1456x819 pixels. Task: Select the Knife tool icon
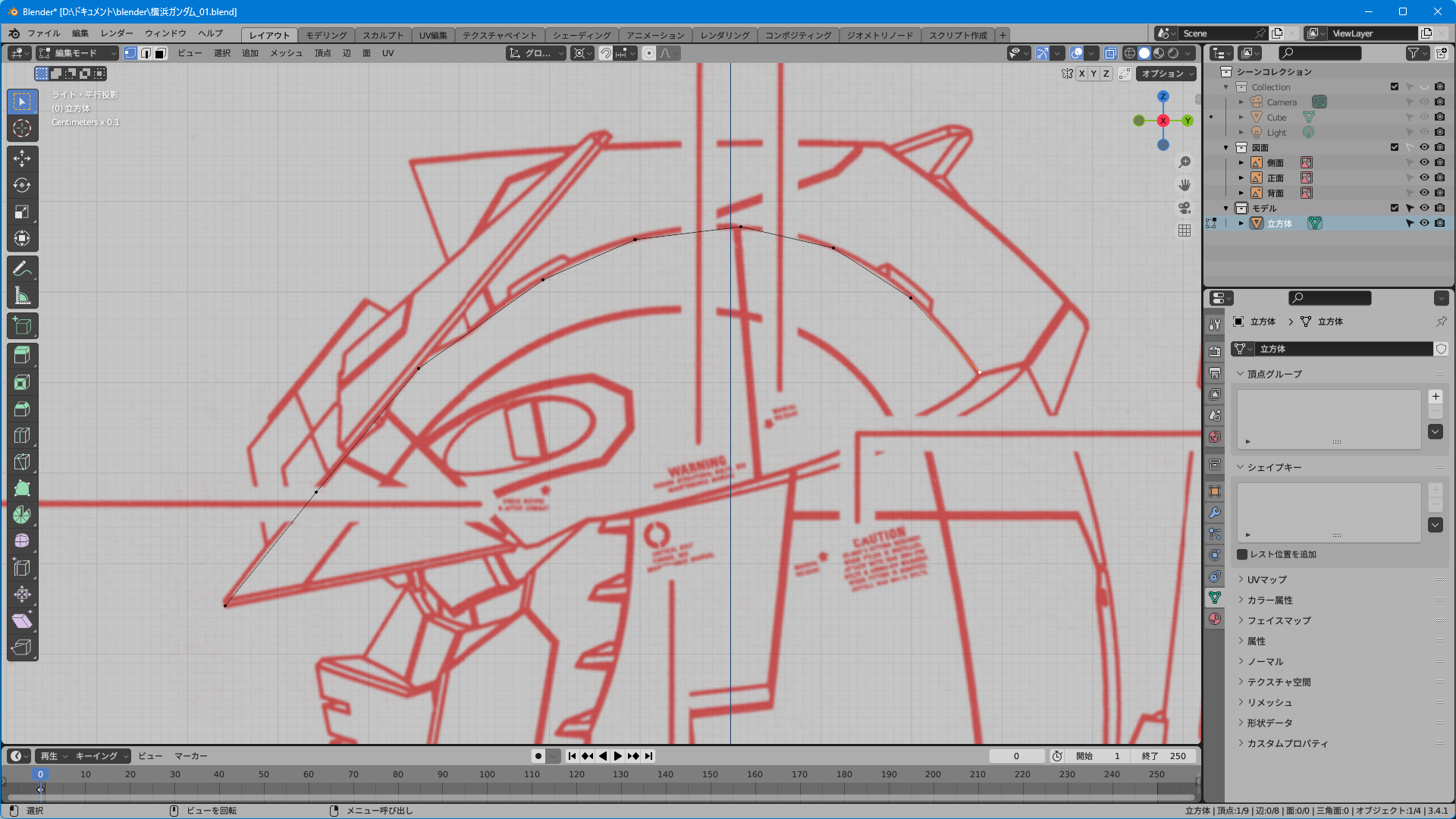pyautogui.click(x=22, y=462)
